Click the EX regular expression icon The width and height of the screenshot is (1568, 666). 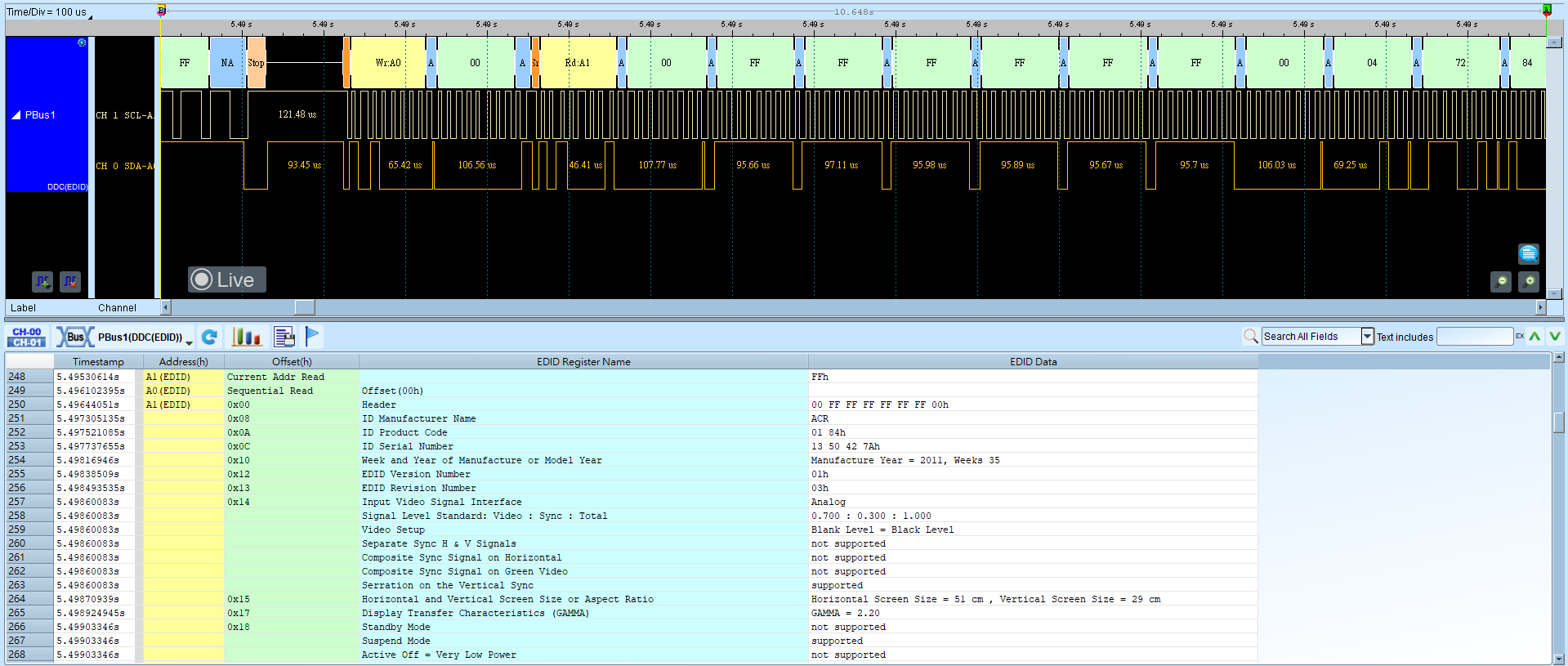(1520, 336)
